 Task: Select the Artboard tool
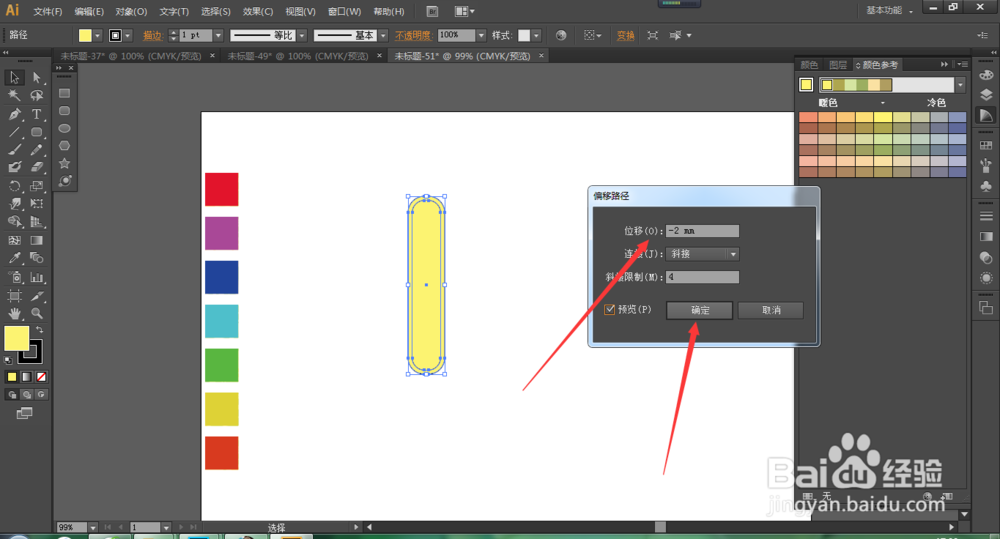point(14,296)
